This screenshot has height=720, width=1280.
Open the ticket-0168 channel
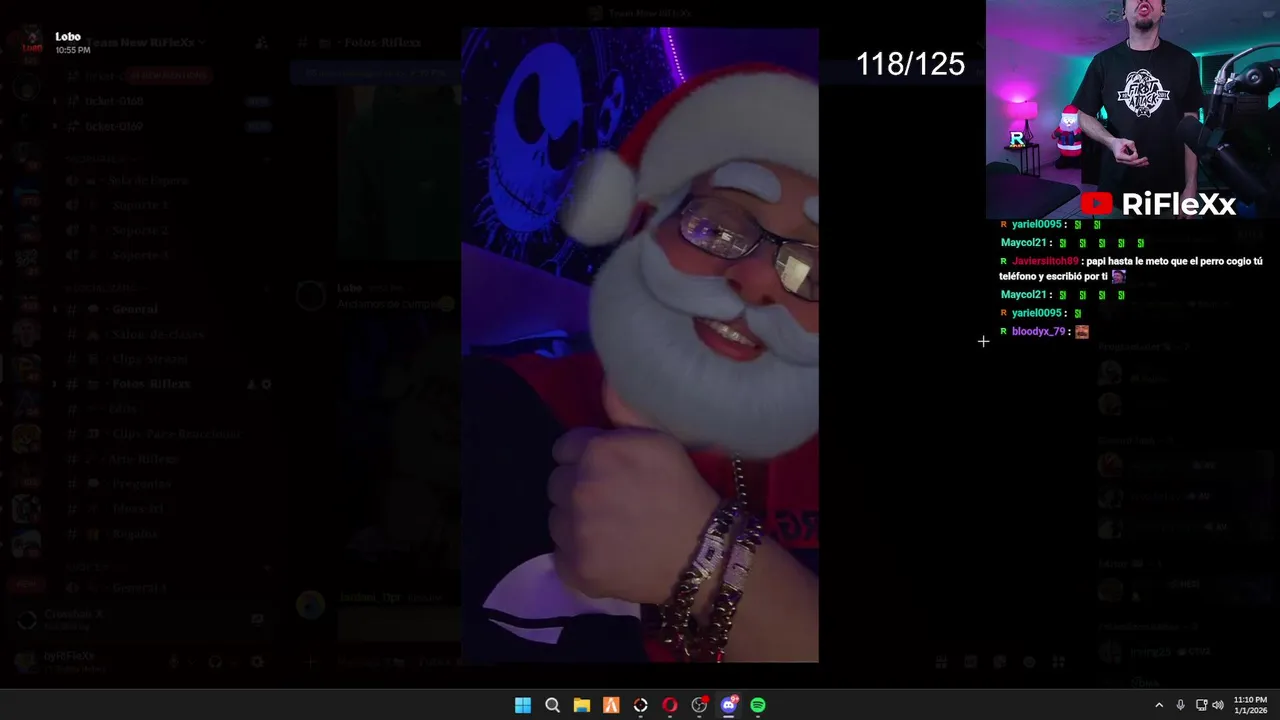point(114,101)
